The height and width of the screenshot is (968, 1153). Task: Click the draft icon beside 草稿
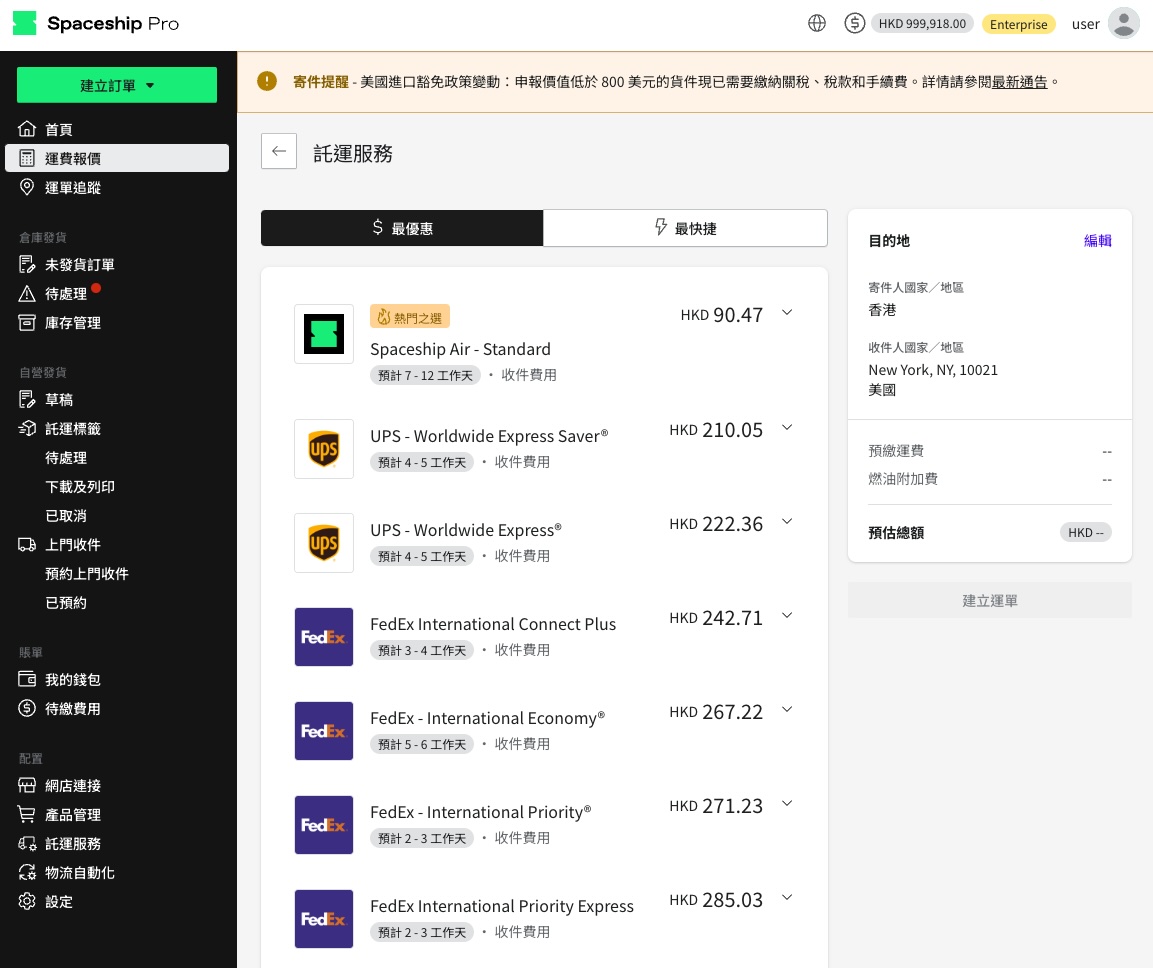26,399
